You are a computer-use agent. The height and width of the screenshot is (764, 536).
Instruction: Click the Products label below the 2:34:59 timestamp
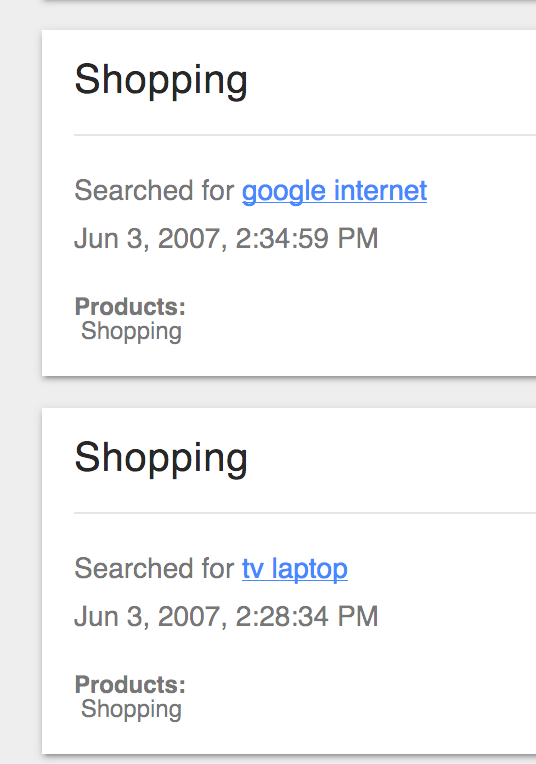click(x=130, y=306)
